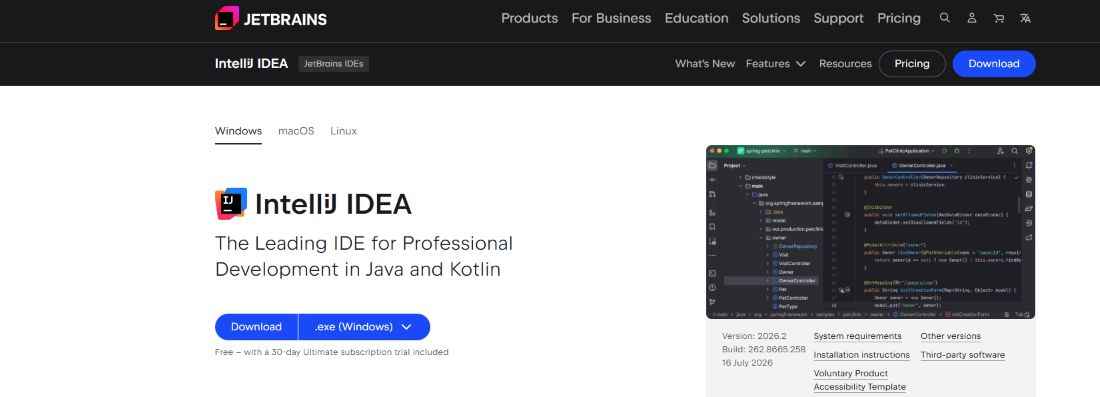Click the Build number text
This screenshot has height=397, width=1100.
[763, 349]
